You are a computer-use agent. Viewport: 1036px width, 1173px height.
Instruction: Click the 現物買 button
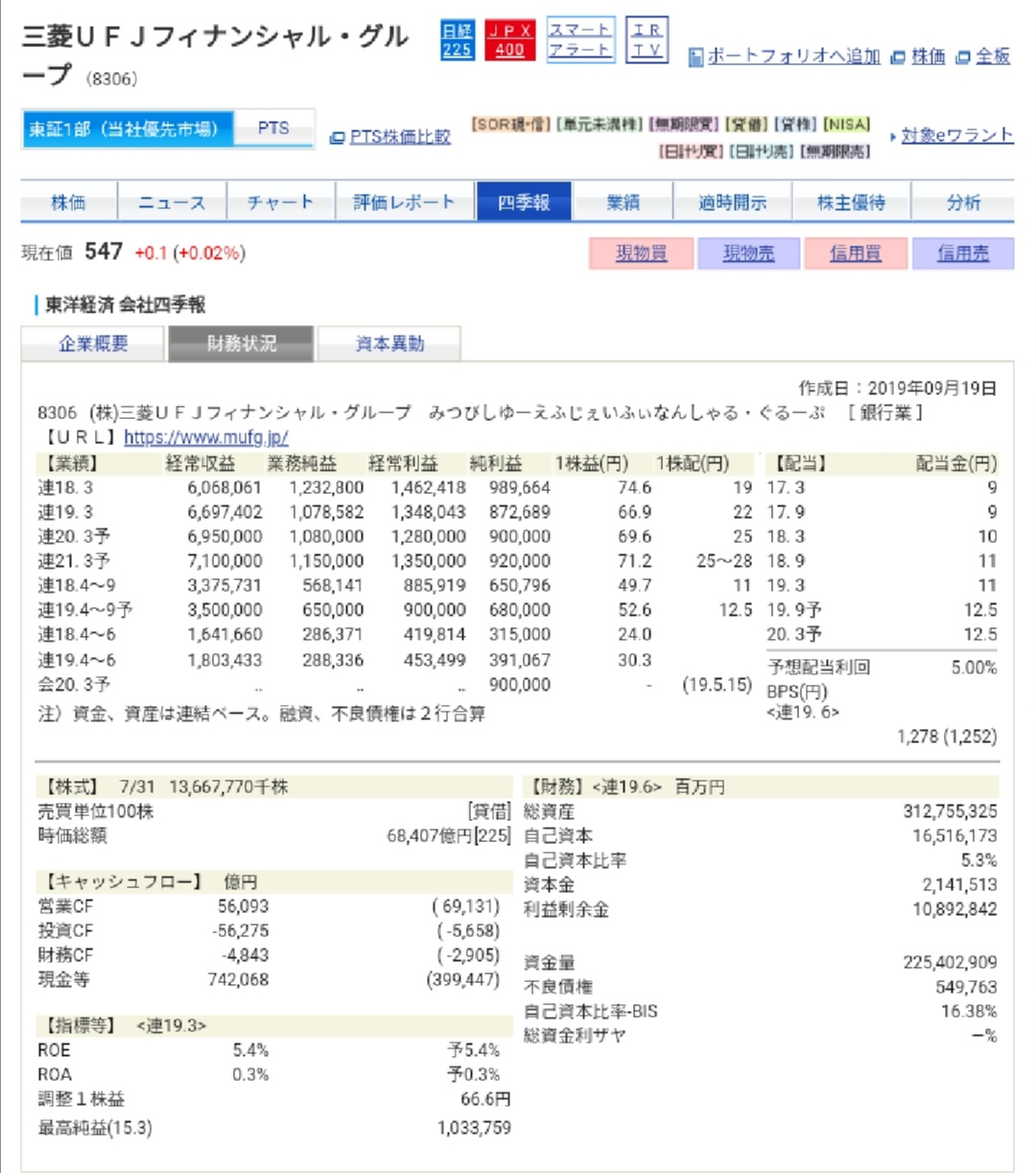pos(641,253)
